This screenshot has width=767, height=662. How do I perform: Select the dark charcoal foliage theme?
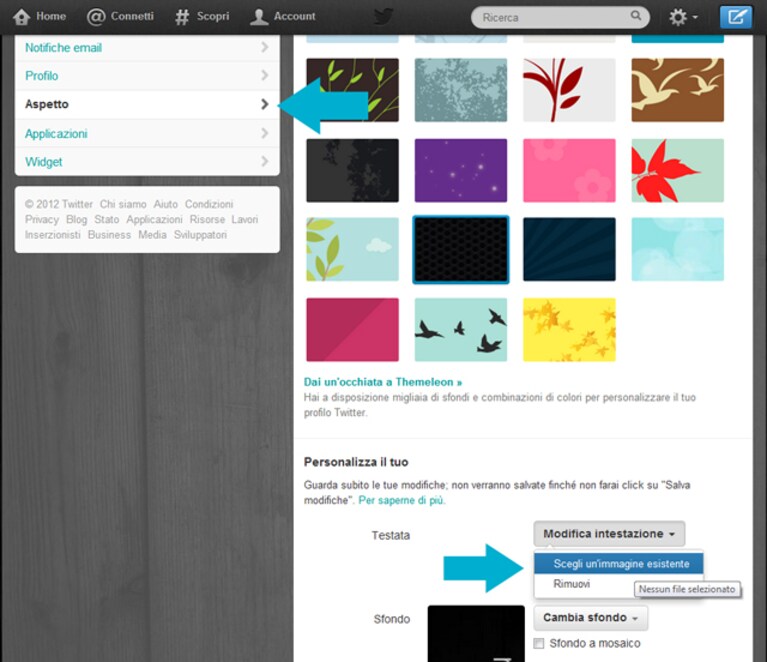[353, 170]
